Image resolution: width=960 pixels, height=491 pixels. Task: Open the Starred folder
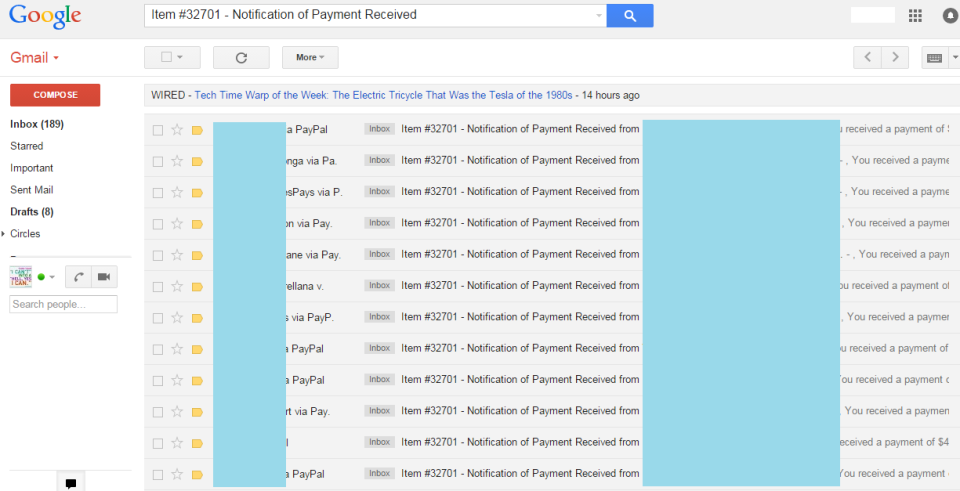26,146
